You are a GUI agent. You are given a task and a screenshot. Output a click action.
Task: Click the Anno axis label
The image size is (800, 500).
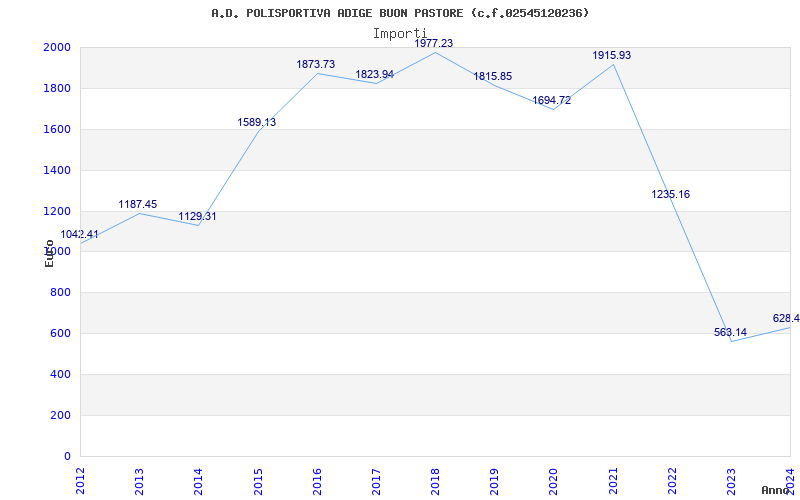point(775,490)
